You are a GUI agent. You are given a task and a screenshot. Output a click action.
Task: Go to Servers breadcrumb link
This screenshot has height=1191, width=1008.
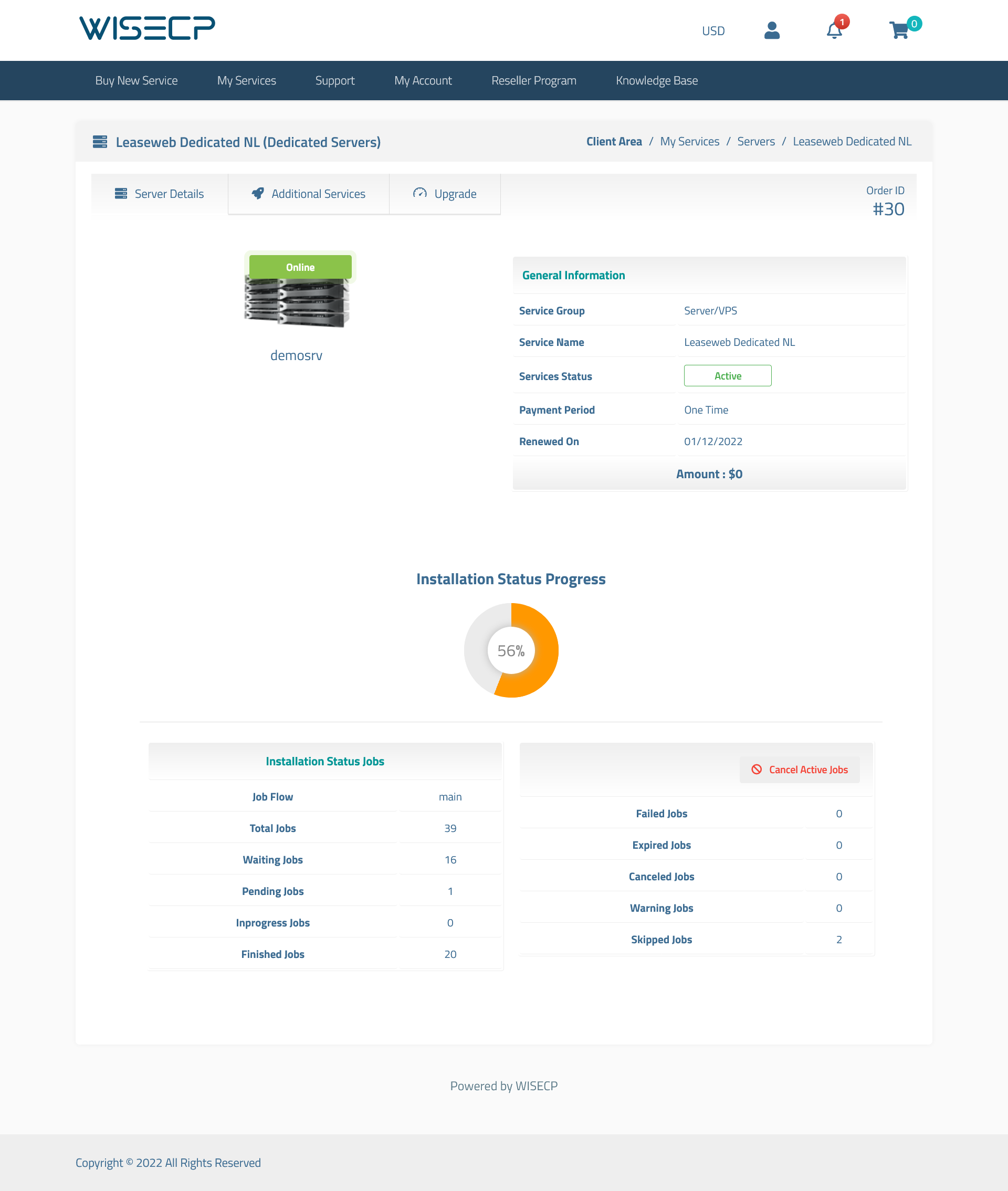pos(756,142)
